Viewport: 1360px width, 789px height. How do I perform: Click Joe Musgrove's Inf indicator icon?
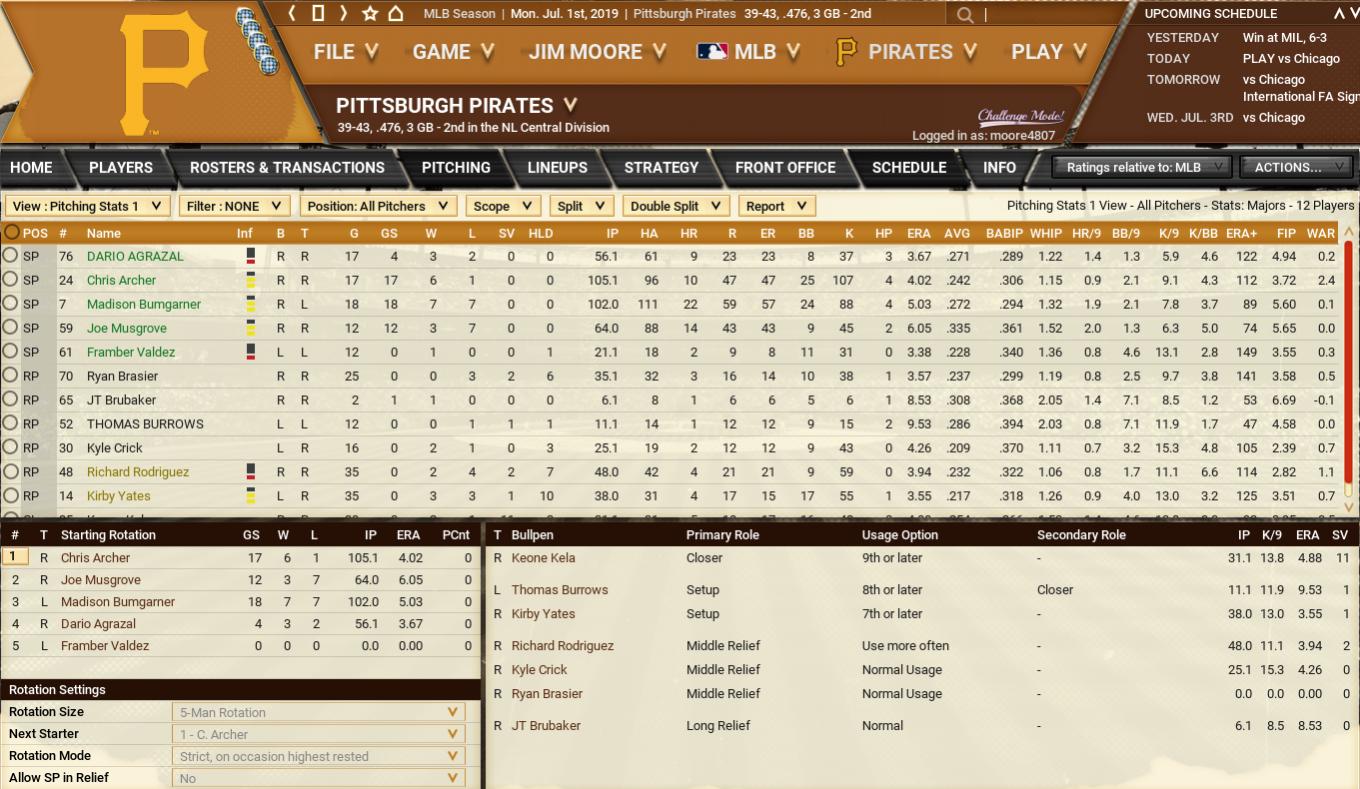pos(252,328)
